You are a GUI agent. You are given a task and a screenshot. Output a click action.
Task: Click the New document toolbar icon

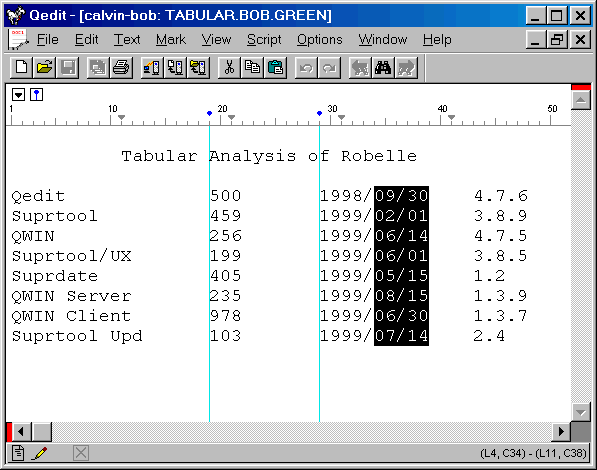coord(21,68)
